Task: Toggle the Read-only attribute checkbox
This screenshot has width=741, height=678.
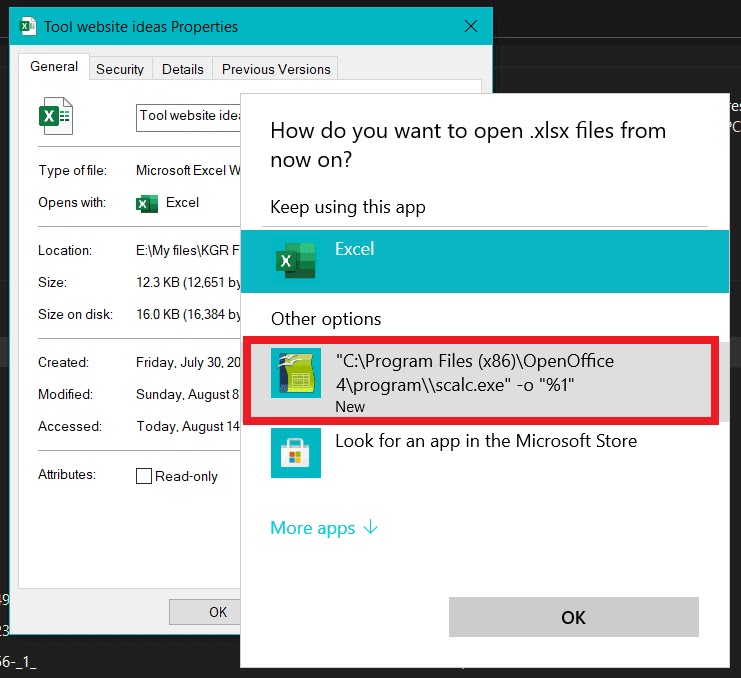Action: point(144,476)
